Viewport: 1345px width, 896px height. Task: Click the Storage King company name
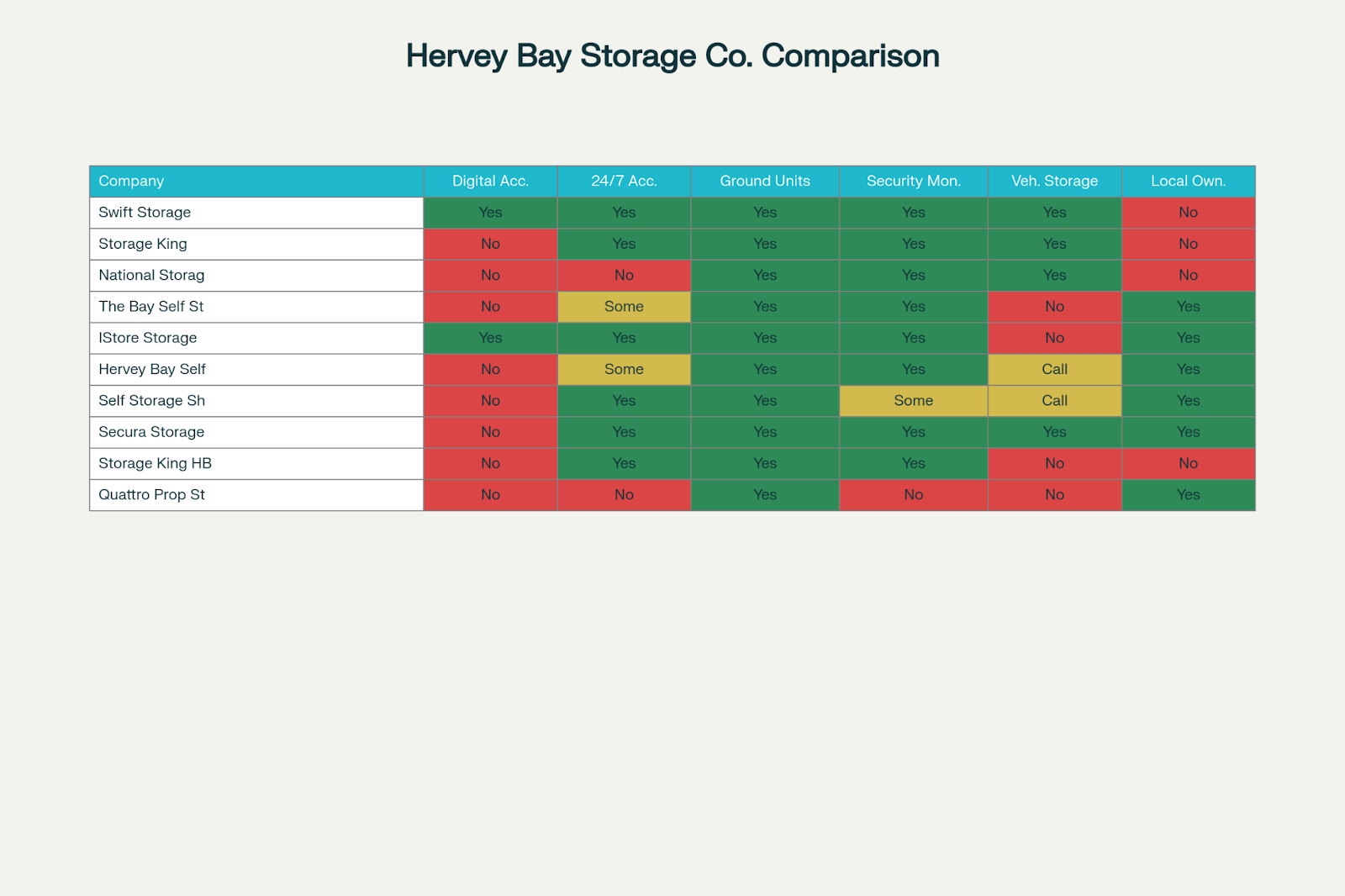click(x=141, y=244)
